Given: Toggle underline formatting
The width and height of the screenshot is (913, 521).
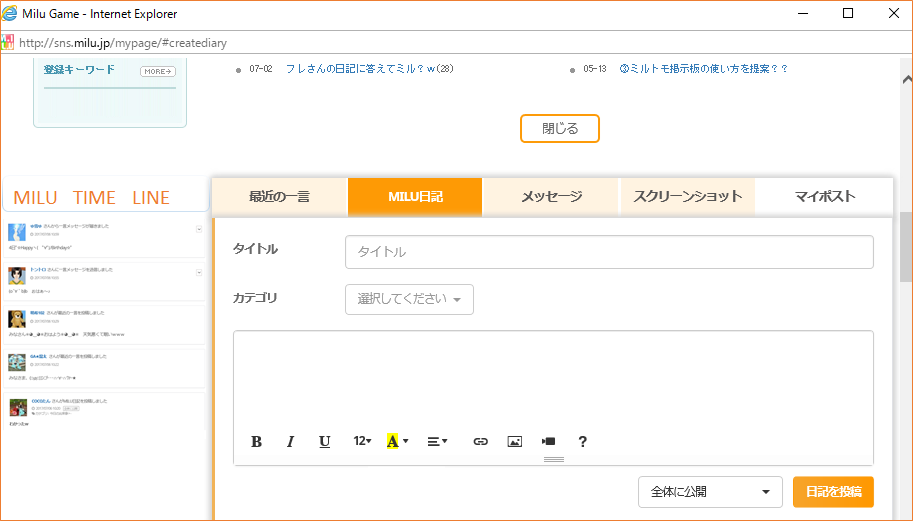Looking at the screenshot, I should (x=324, y=441).
